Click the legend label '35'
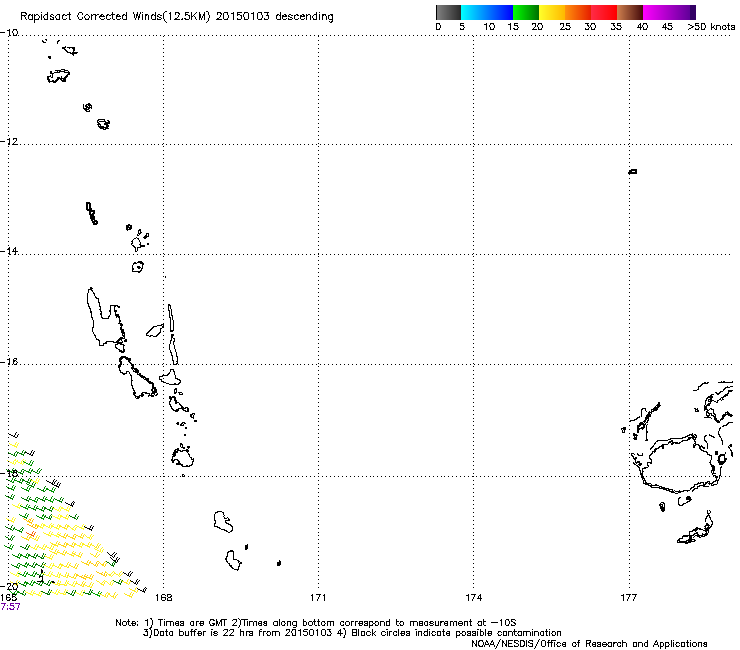The image size is (740, 650). (x=616, y=27)
